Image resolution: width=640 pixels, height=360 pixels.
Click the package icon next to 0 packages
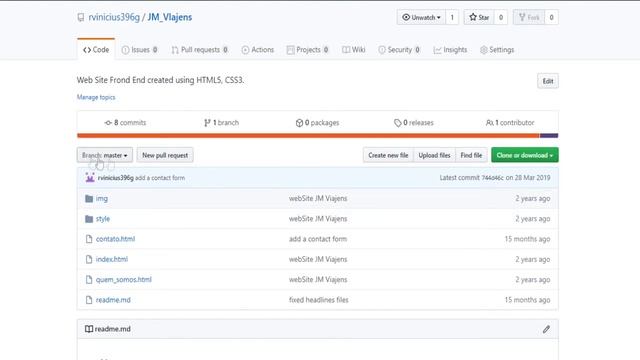pos(299,123)
